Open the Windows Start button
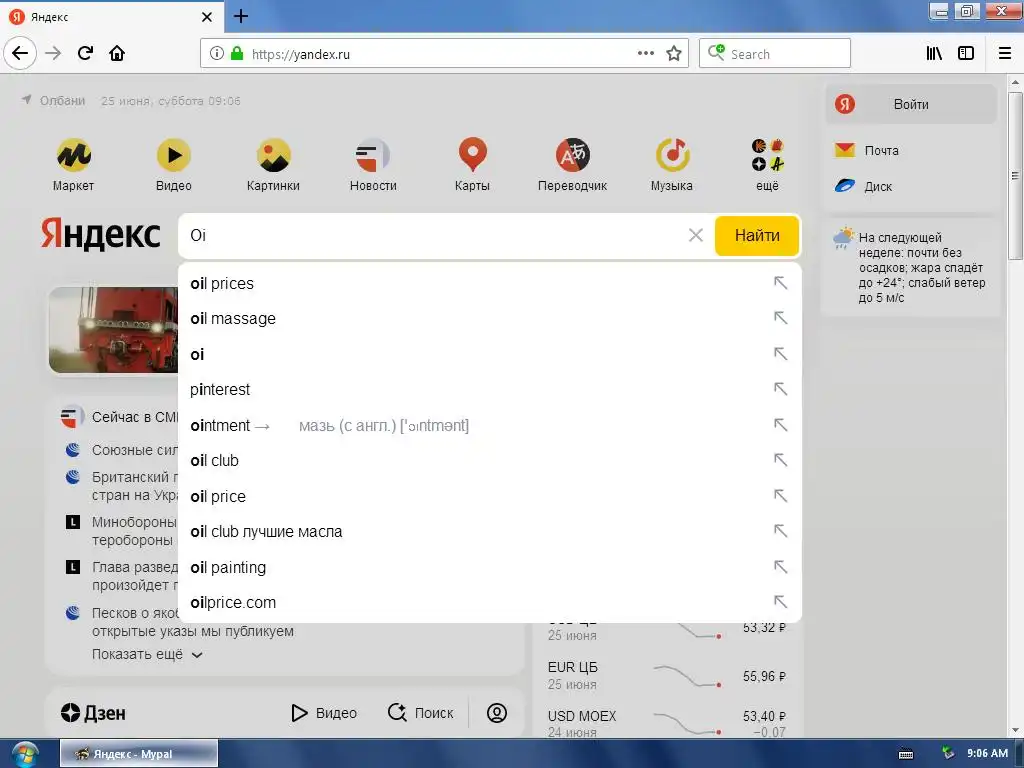Viewport: 1024px width, 768px height. pyautogui.click(x=25, y=754)
